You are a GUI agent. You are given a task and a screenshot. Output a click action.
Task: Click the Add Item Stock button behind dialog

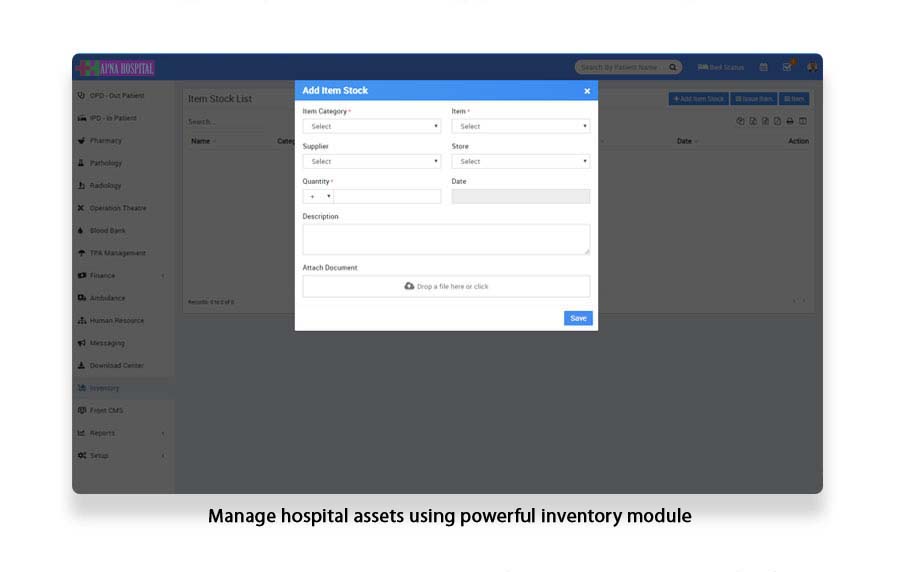click(699, 99)
